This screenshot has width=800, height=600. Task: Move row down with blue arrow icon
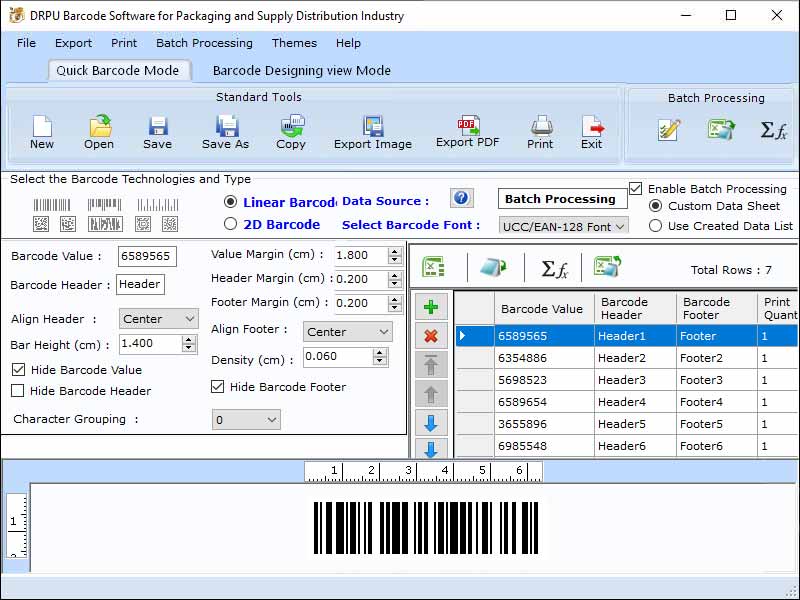click(432, 421)
